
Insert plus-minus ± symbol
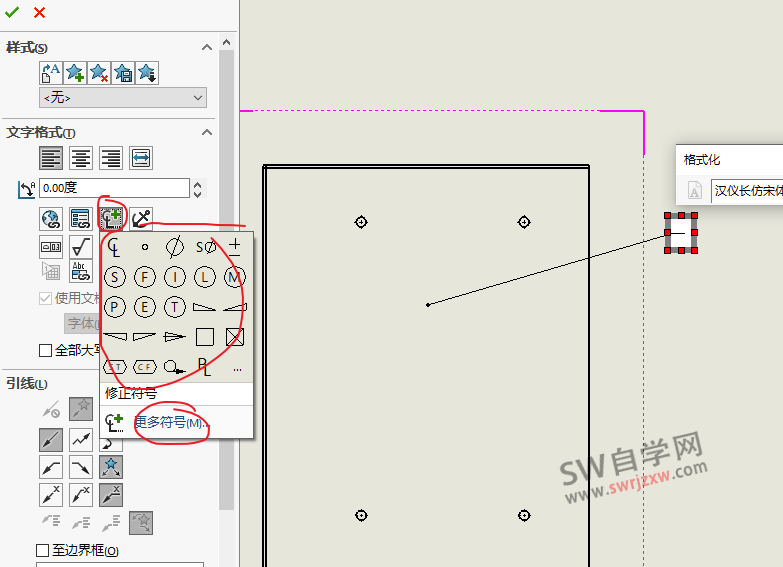[235, 247]
